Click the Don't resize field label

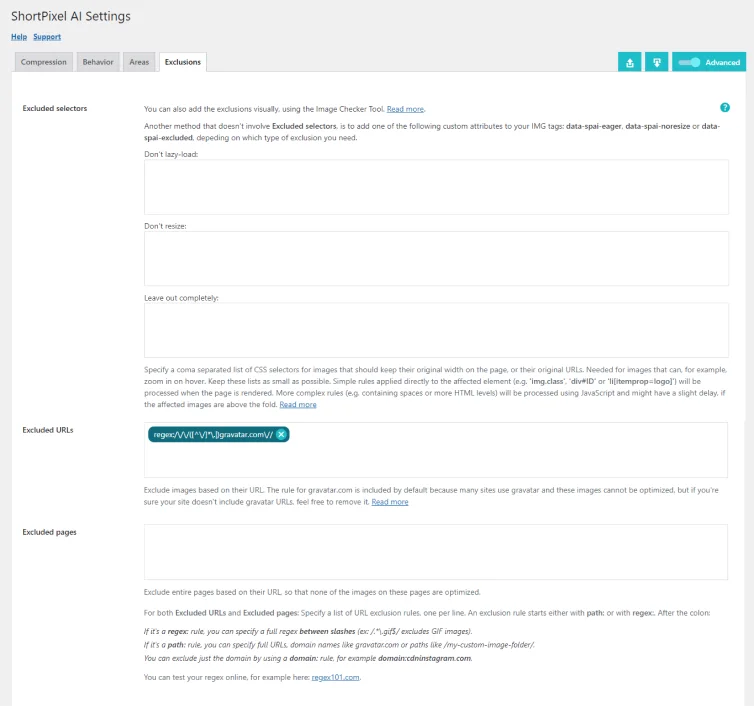[165, 226]
